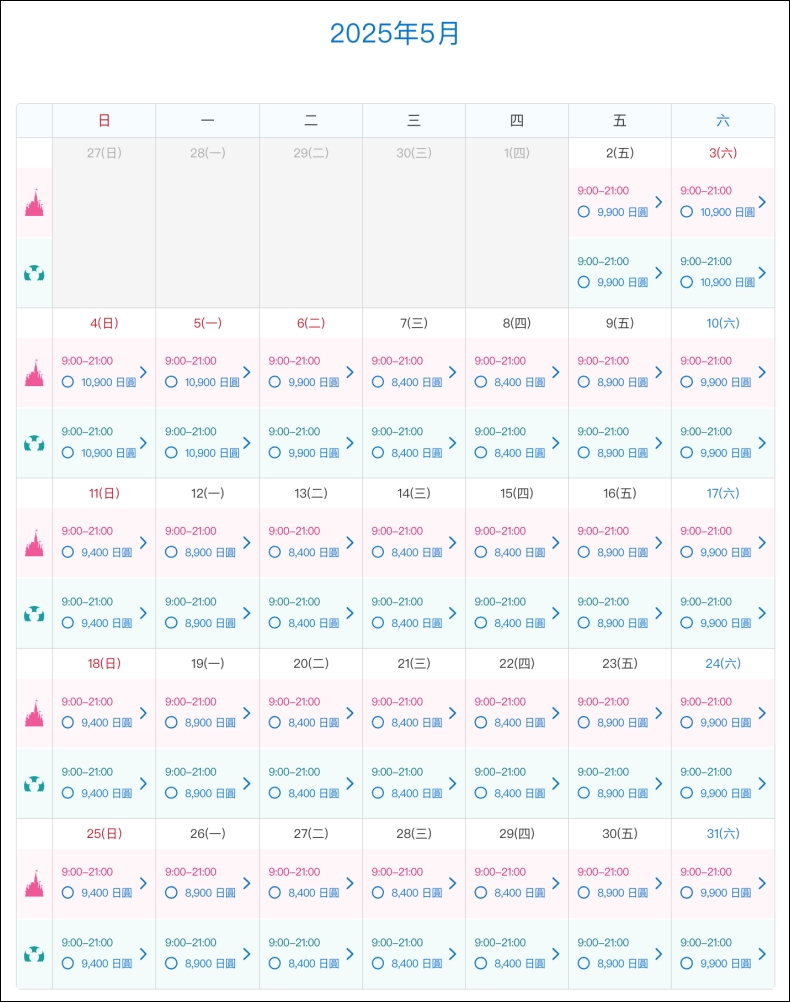Image resolution: width=790 pixels, height=1002 pixels.
Task: Click the castle icon in week of May 11
Action: point(34,543)
